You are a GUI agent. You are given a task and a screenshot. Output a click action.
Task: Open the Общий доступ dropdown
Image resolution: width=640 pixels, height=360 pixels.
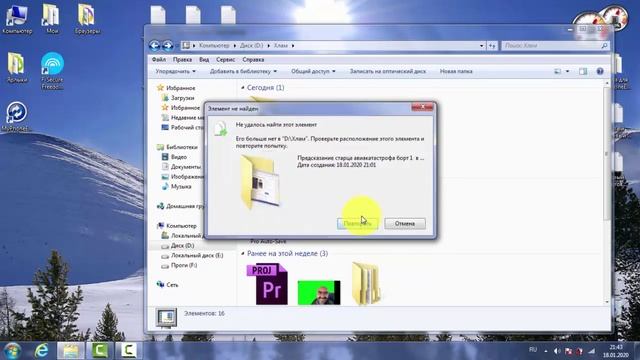tap(313, 71)
